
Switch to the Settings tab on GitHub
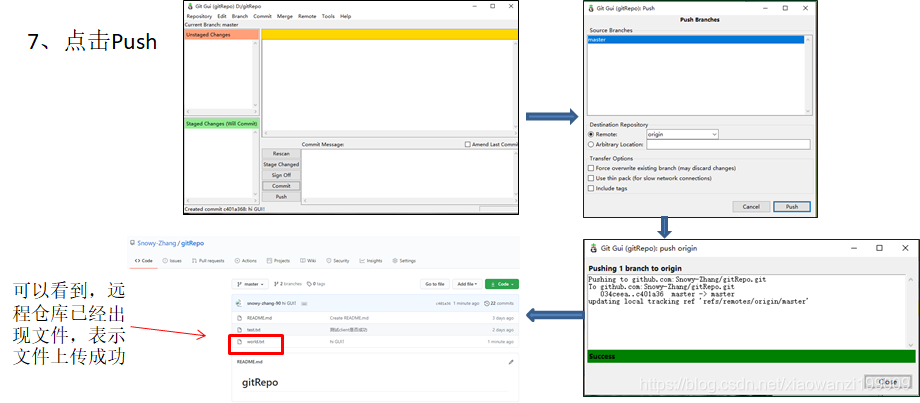coord(404,260)
